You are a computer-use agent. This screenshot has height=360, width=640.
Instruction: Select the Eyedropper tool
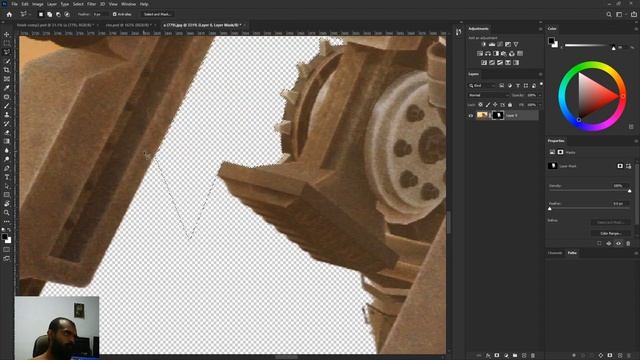tap(7, 88)
